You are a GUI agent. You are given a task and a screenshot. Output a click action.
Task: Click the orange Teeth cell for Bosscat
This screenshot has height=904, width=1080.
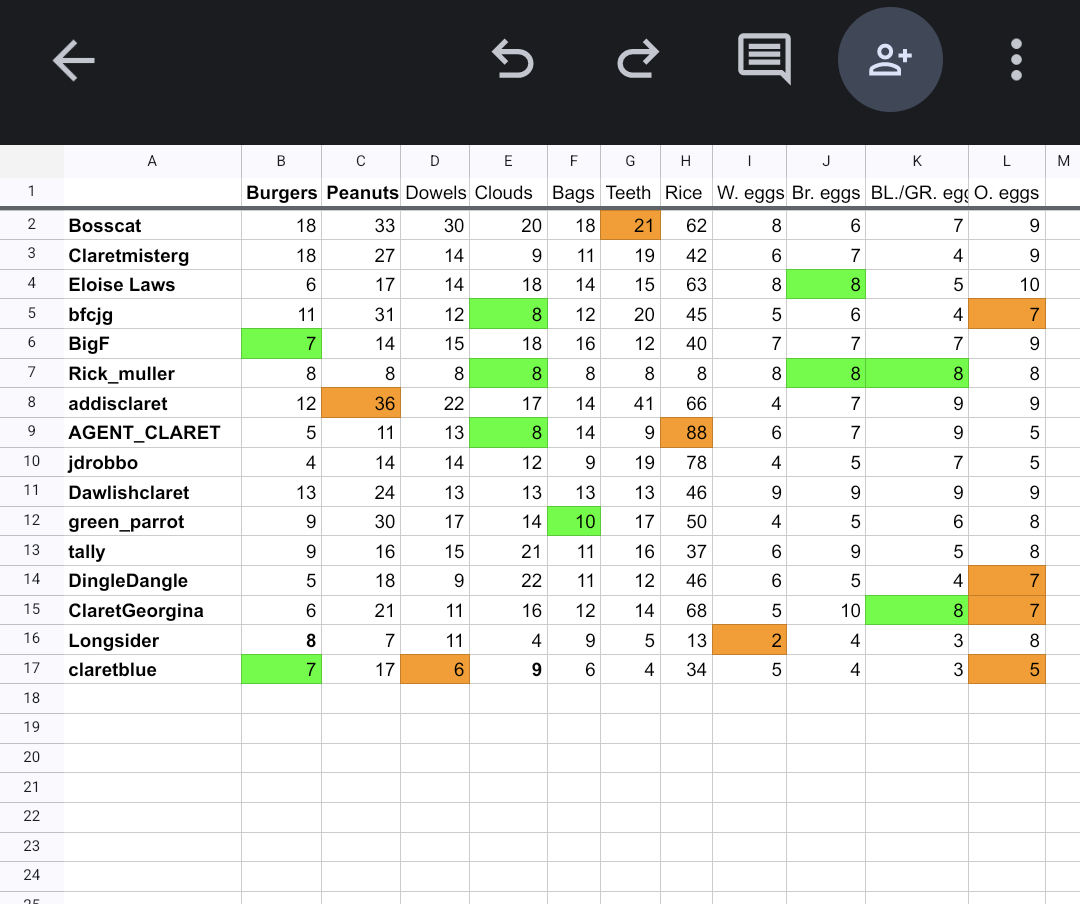tap(630, 226)
